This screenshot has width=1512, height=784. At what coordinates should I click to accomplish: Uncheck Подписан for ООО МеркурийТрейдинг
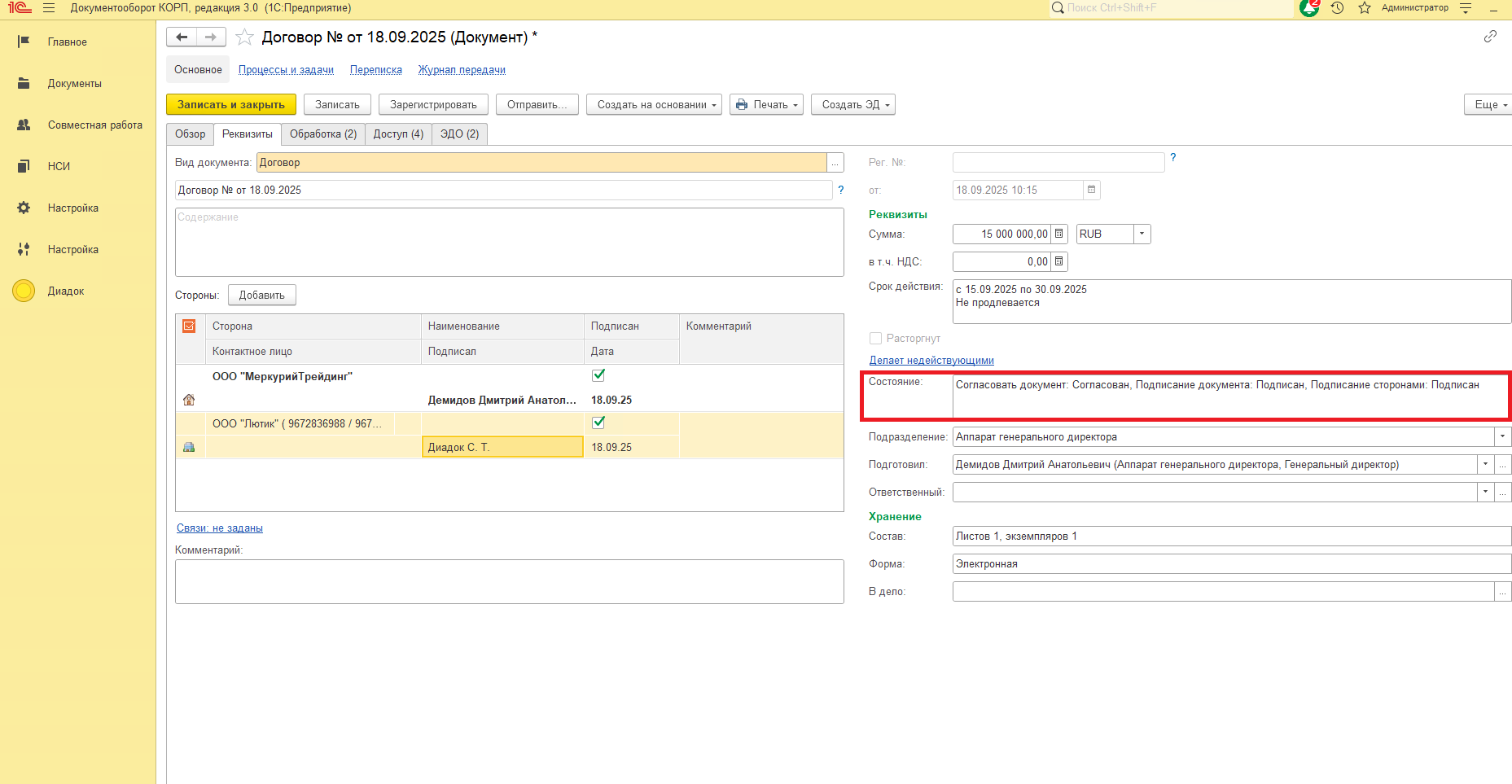pyautogui.click(x=598, y=375)
